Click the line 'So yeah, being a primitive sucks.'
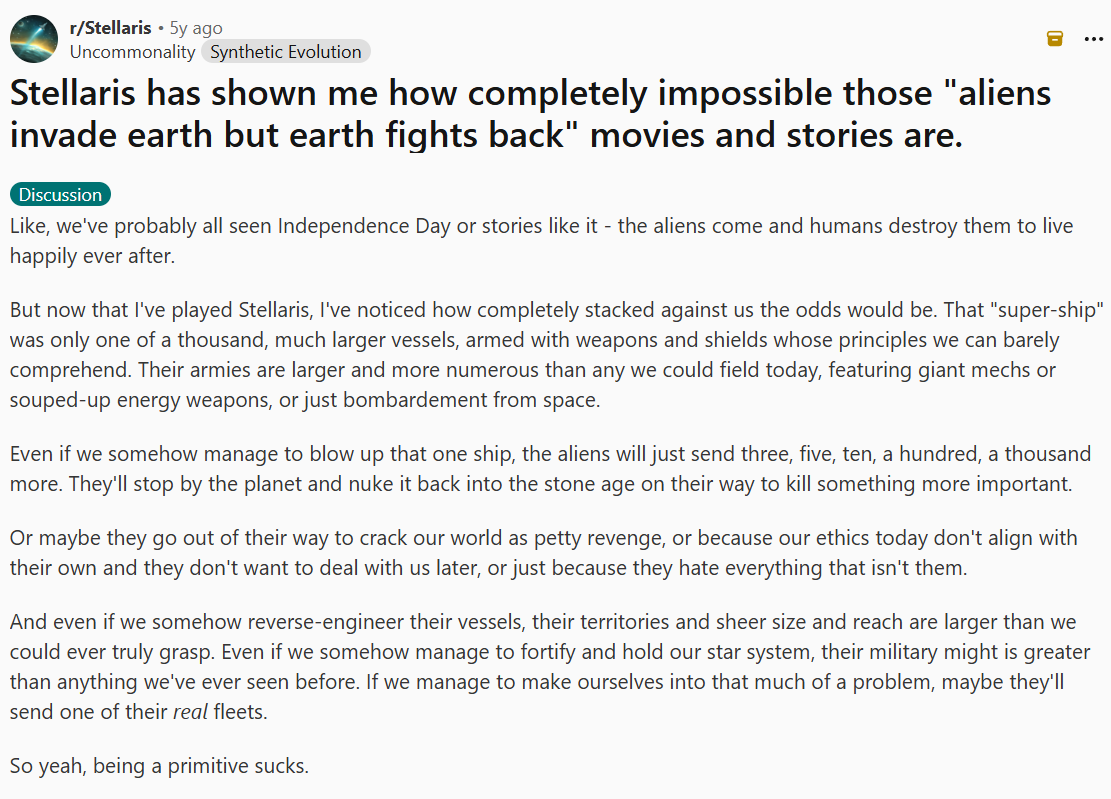This screenshot has width=1111, height=799. [159, 767]
